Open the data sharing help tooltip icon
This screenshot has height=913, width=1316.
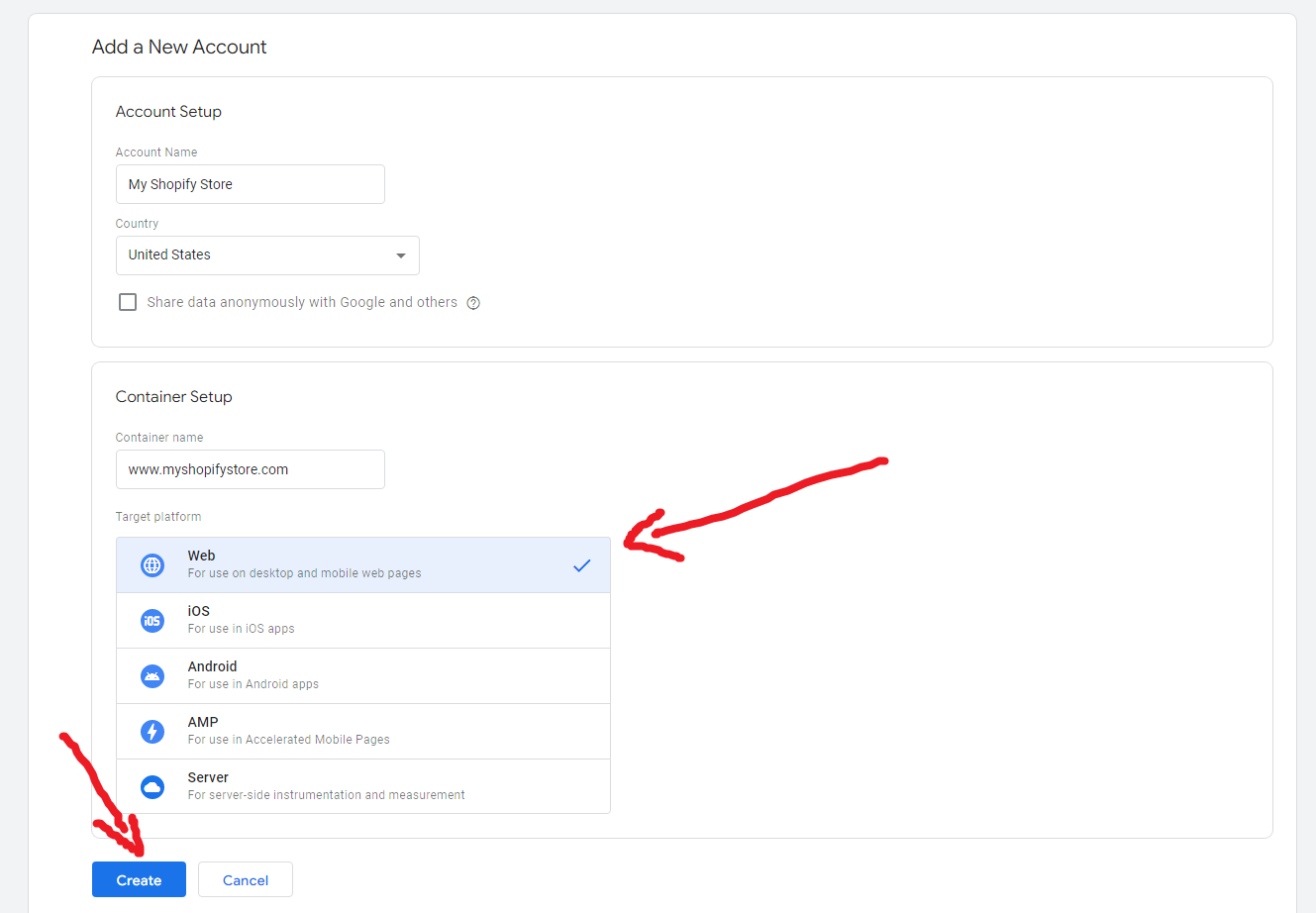point(473,302)
